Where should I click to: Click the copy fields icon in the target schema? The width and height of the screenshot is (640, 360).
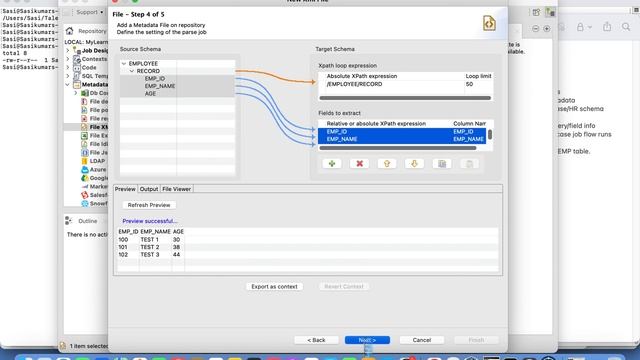(442, 164)
